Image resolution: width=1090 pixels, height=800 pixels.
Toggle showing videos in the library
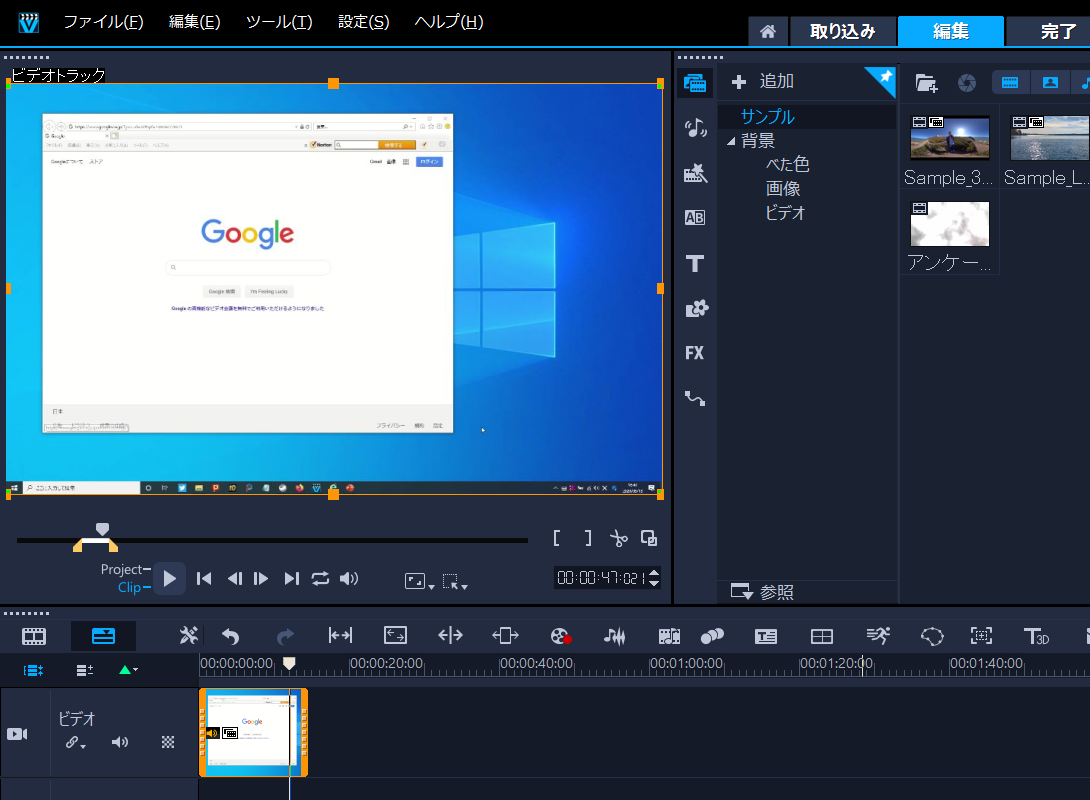(x=1010, y=83)
